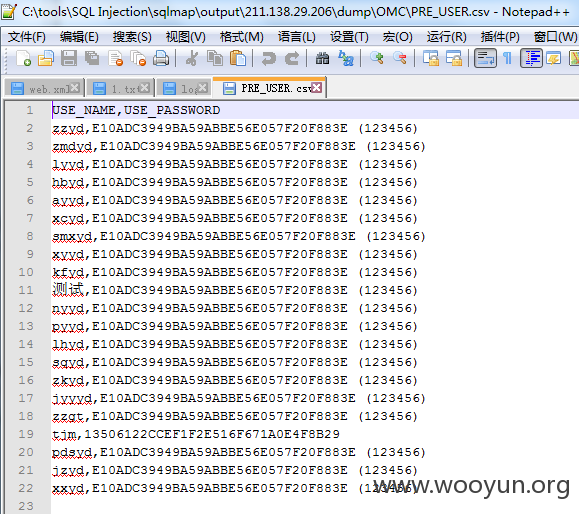Close the PRE_USER.csv tab

(x=317, y=88)
